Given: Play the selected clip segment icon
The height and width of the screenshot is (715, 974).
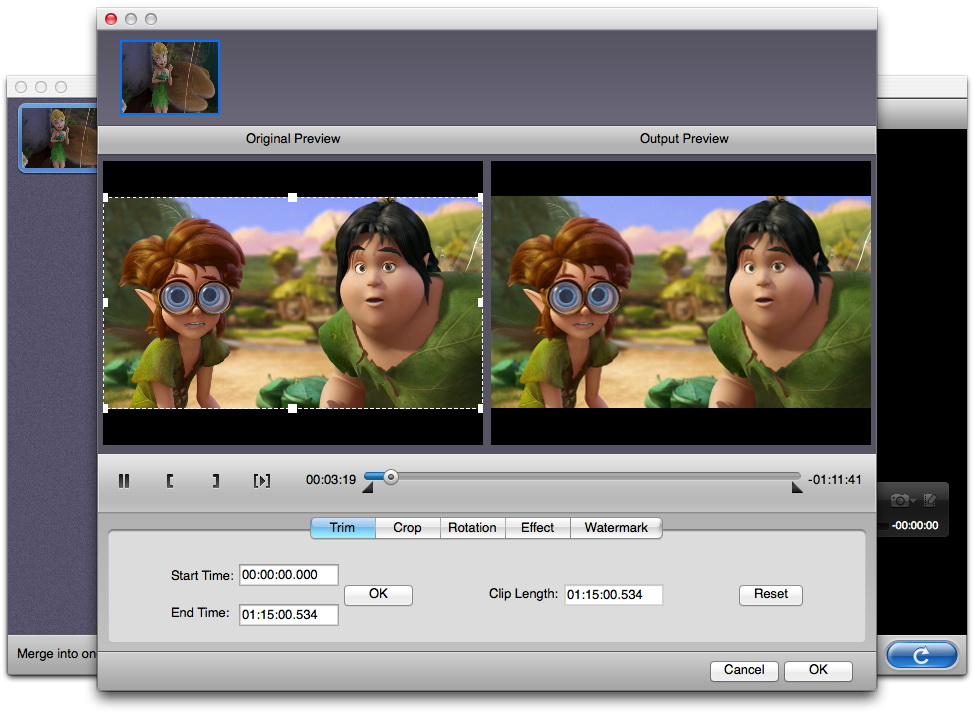Looking at the screenshot, I should click(x=262, y=480).
